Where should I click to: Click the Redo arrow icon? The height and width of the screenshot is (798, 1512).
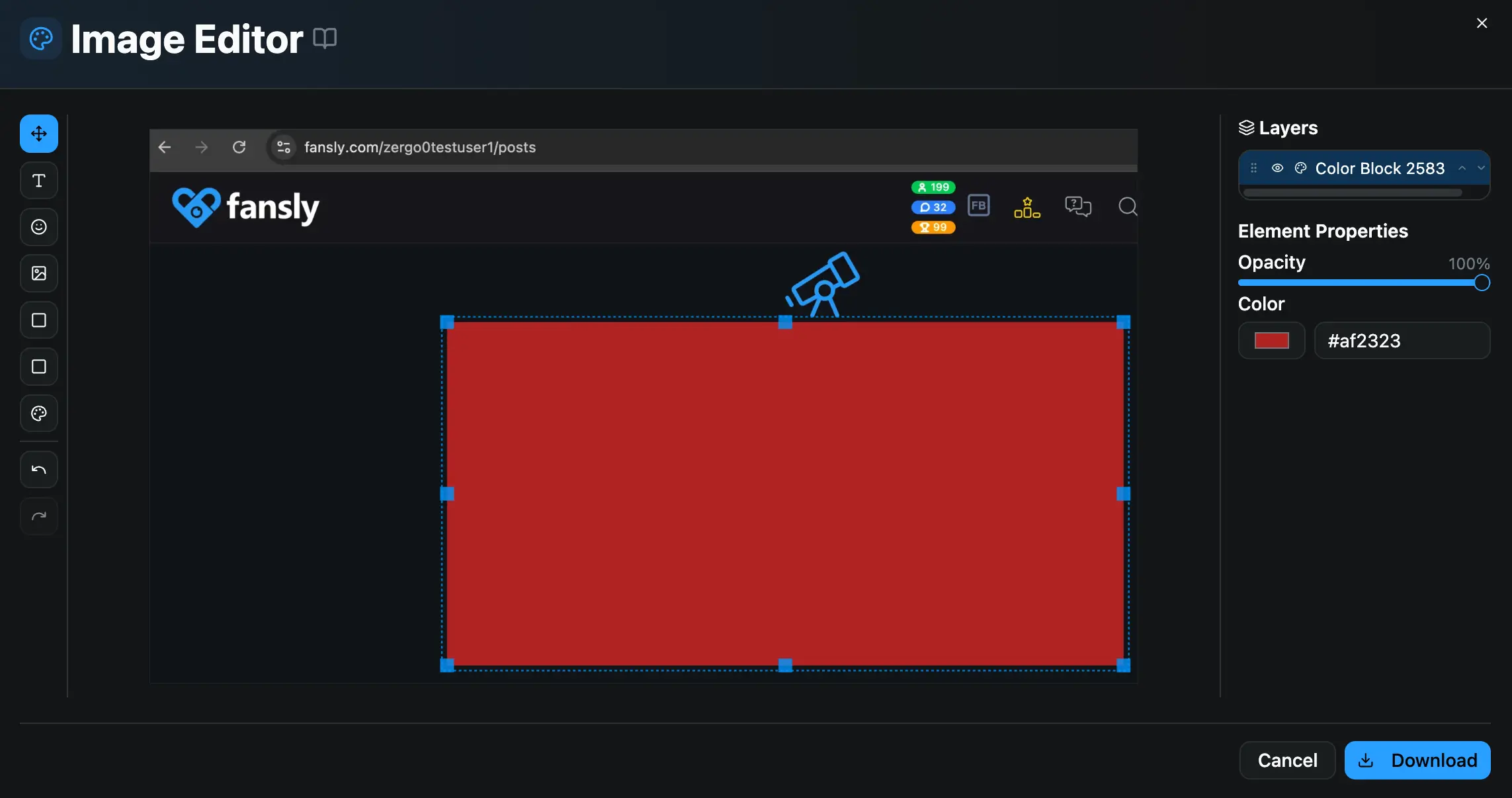pyautogui.click(x=38, y=515)
